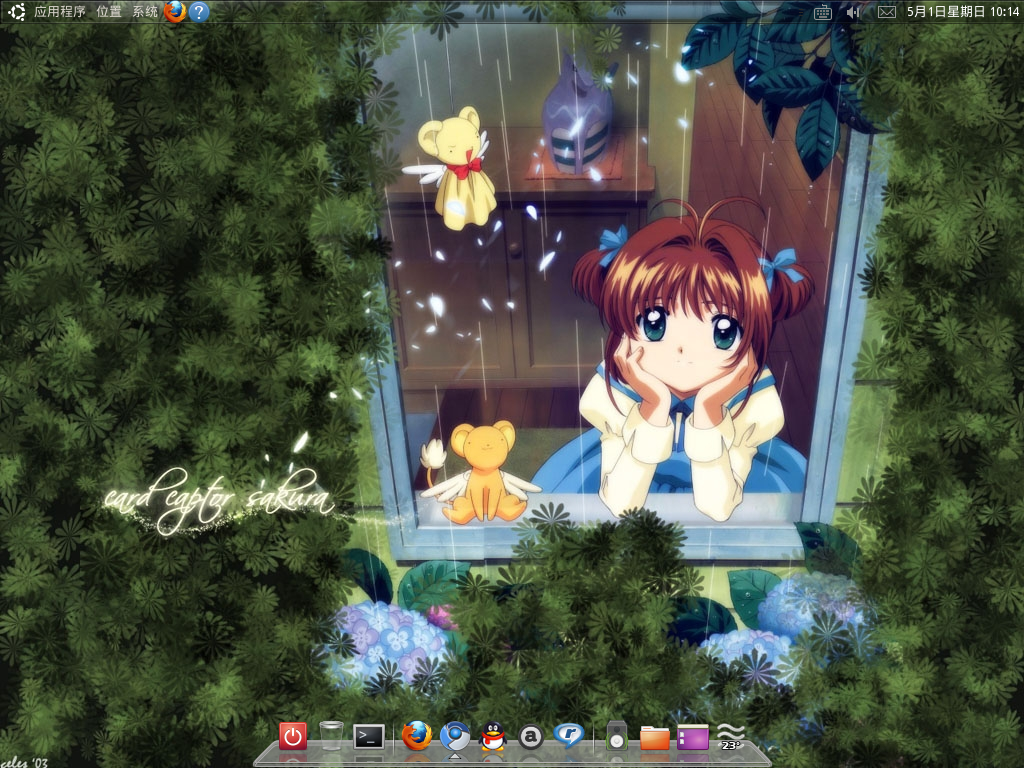Click the Firefox launcher in top panel
Image resolution: width=1024 pixels, height=768 pixels.
(175, 12)
